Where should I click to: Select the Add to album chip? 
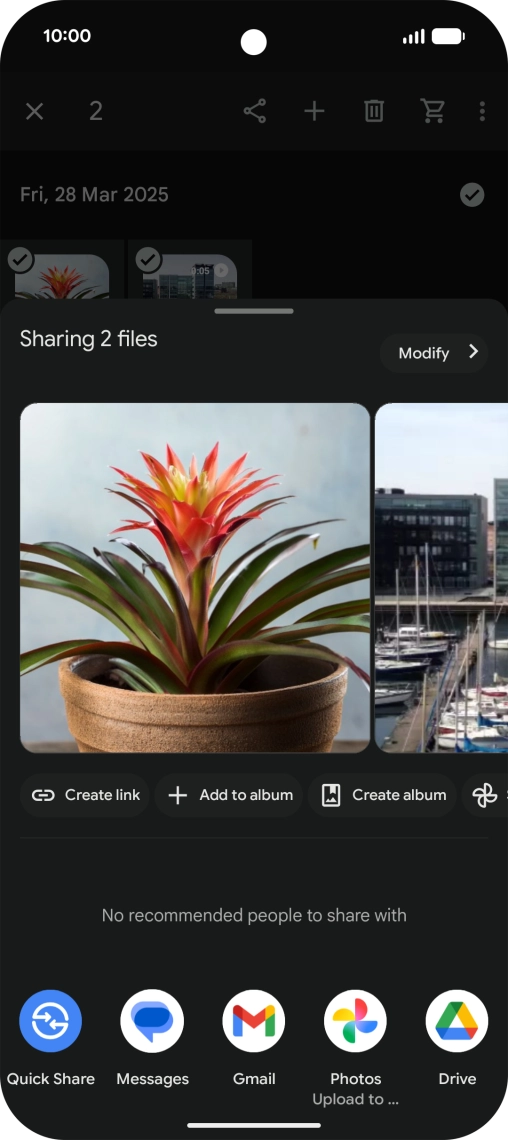tap(229, 795)
